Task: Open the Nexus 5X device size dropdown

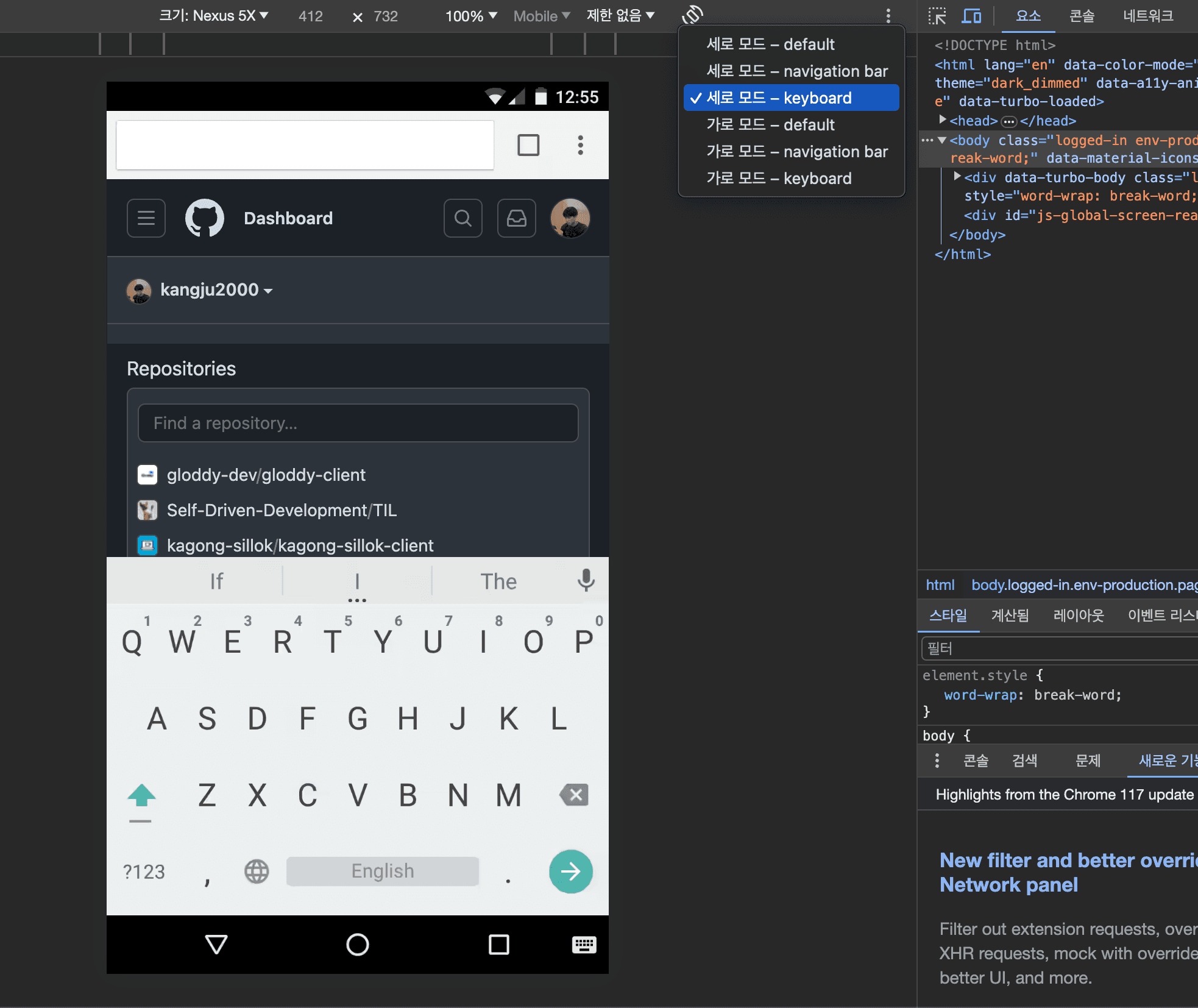Action: 213,16
